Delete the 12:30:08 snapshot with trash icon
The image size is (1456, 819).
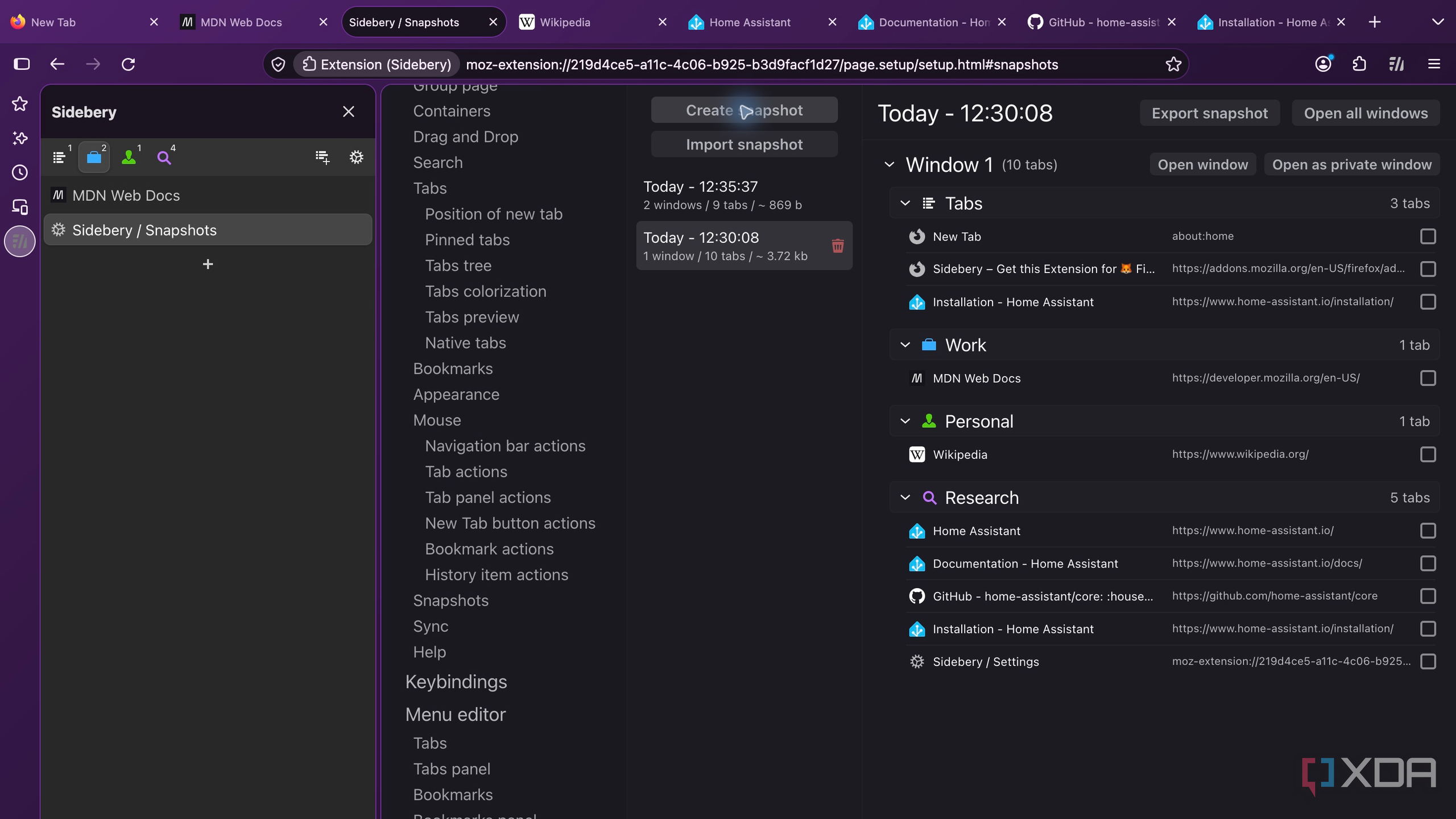(x=838, y=246)
